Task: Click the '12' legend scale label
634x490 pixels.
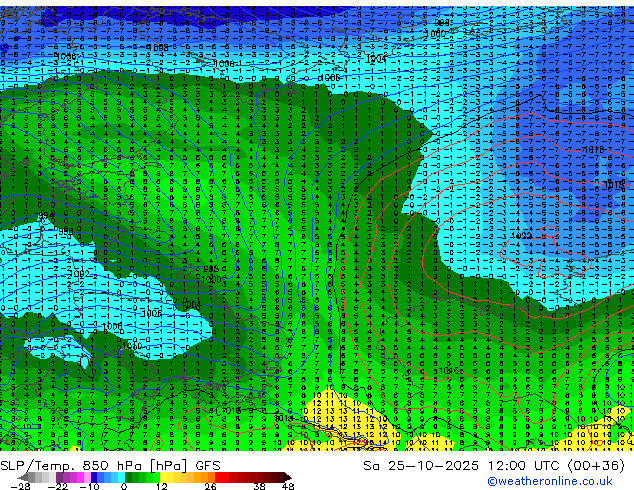Action: 162,486
